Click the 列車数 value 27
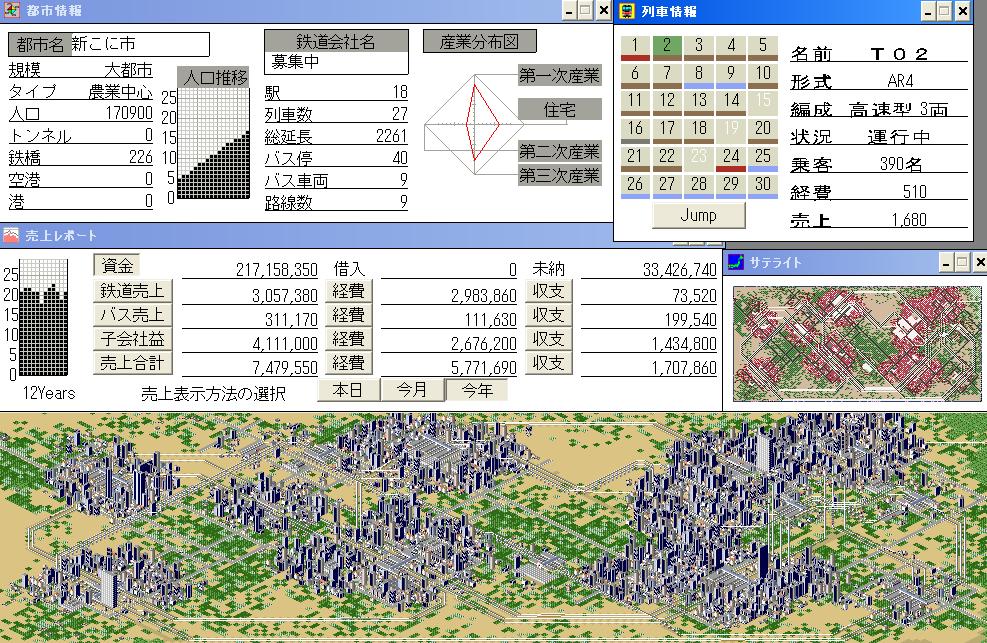 400,114
